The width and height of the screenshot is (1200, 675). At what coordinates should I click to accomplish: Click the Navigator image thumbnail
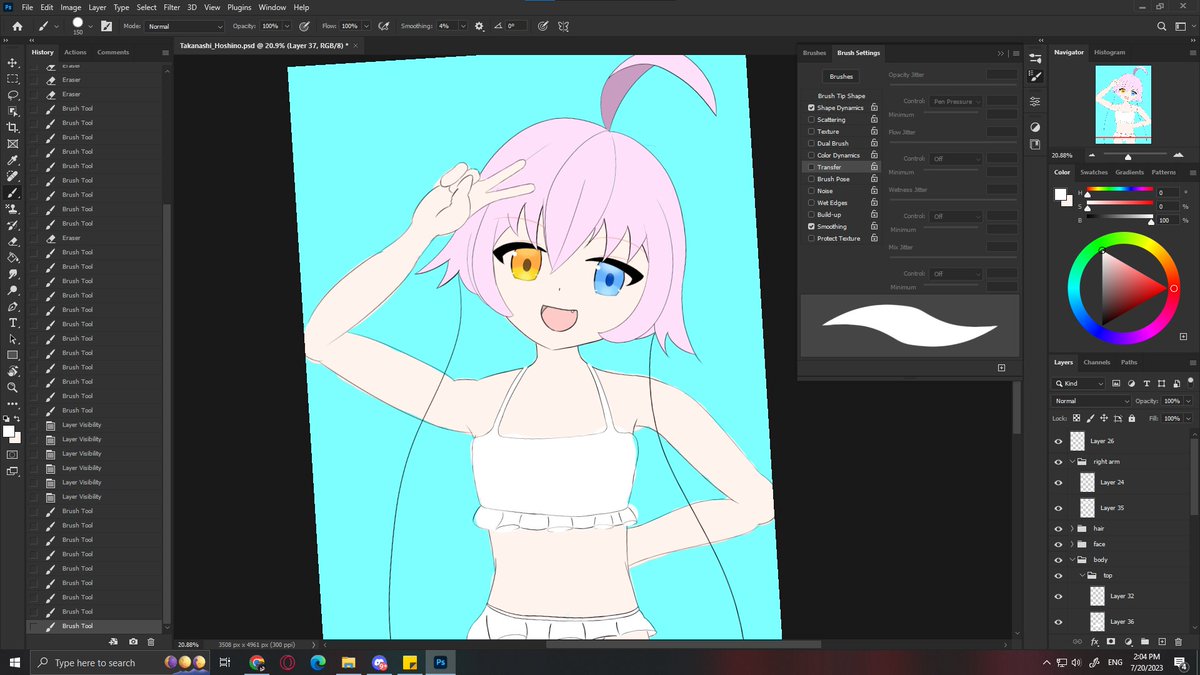(1122, 104)
